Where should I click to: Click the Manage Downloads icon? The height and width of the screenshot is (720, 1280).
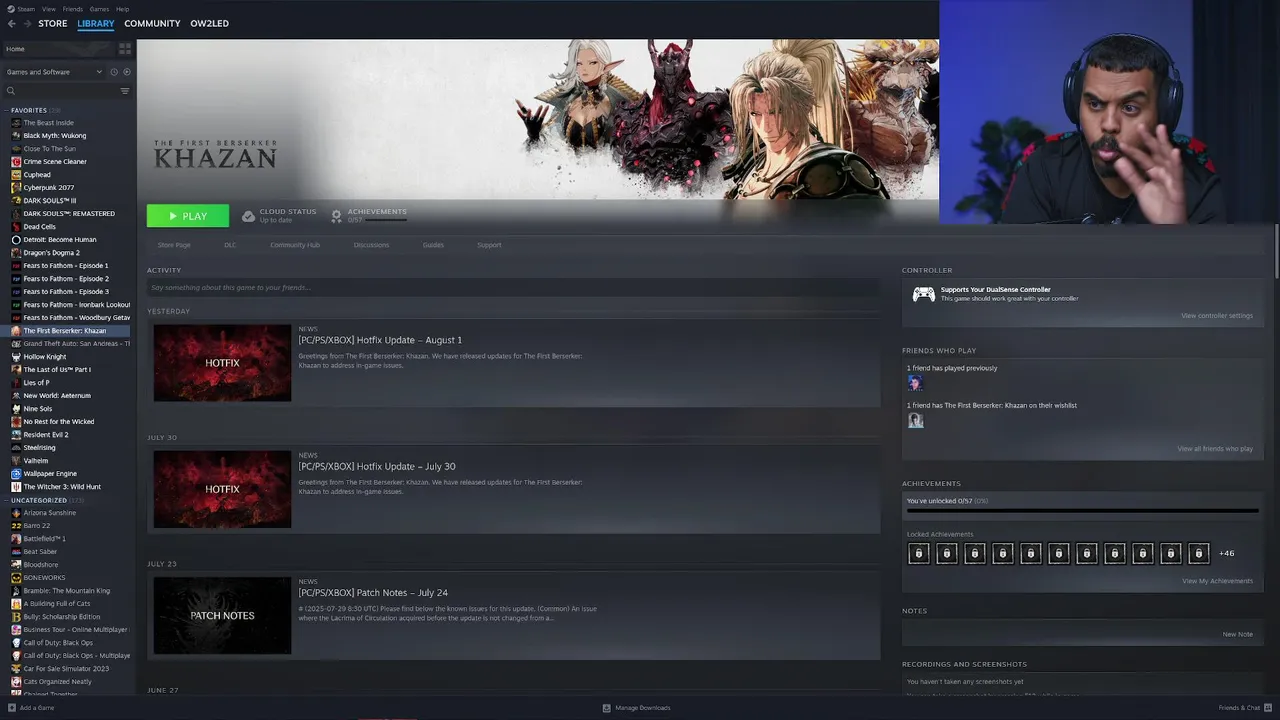click(x=606, y=708)
